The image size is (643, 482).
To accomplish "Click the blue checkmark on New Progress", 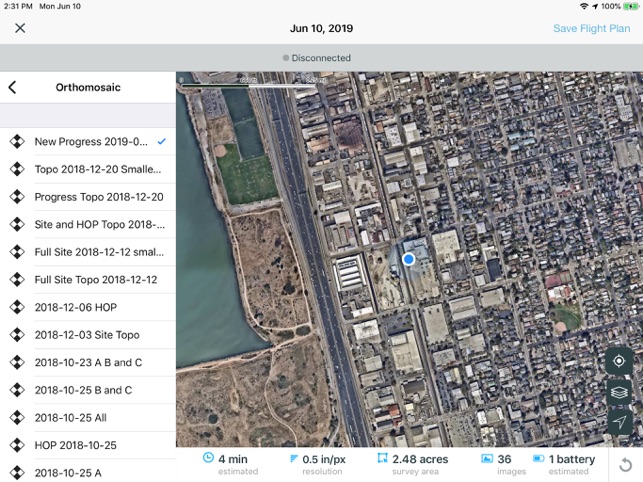I will [162, 142].
